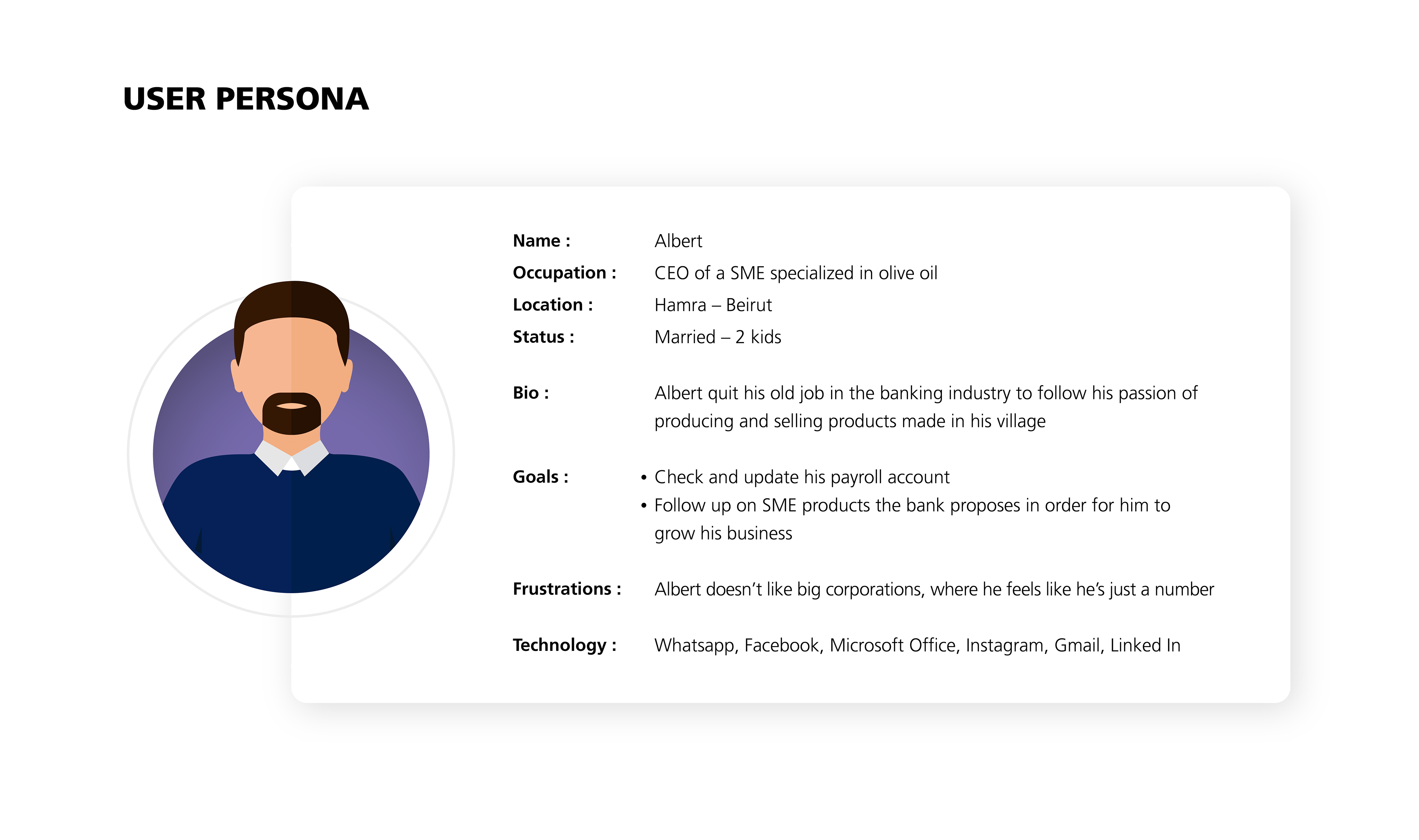1419x840 pixels.
Task: Click the big corporations frustration text
Action: (934, 589)
